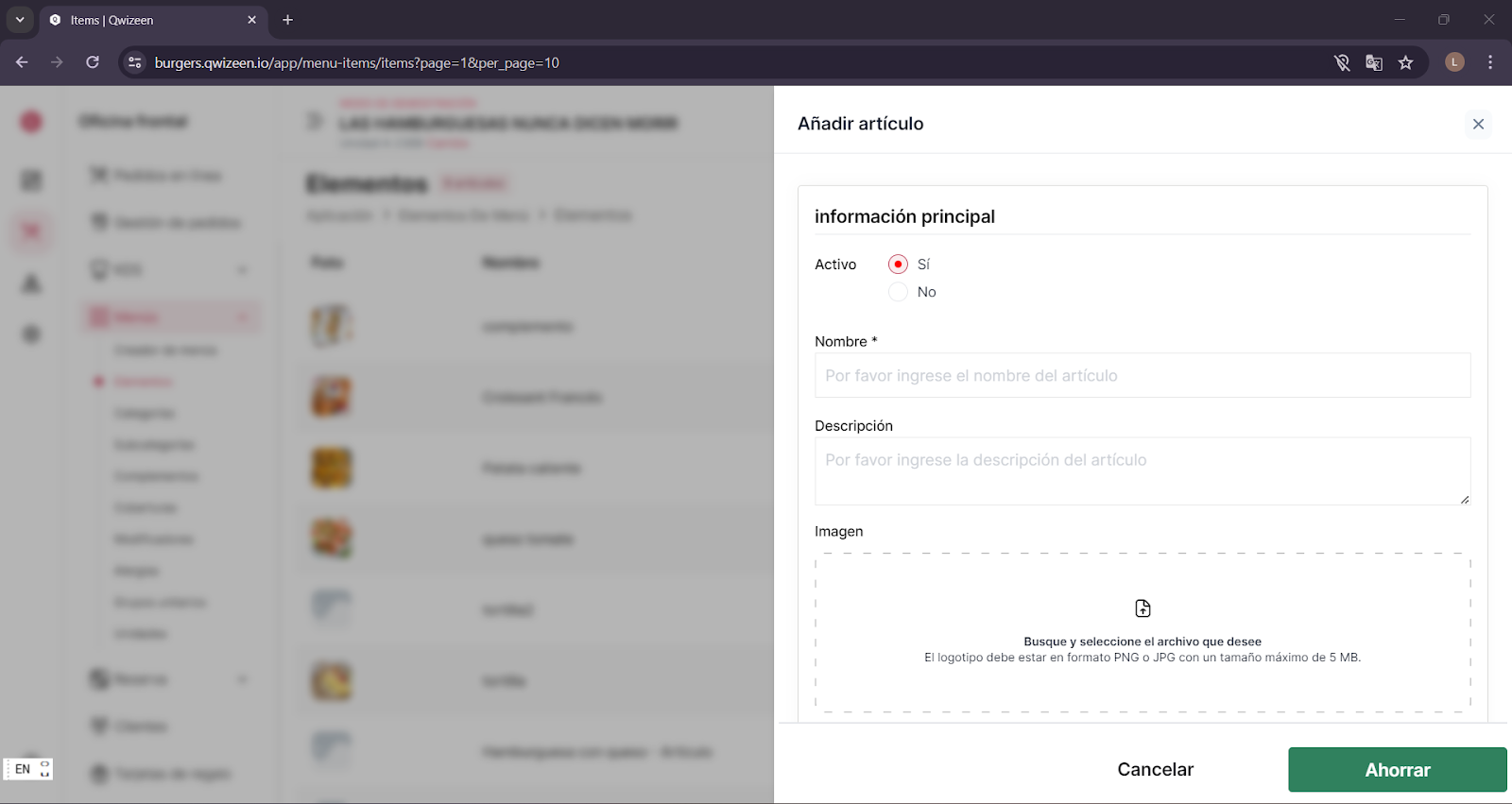Viewport: 1512px width, 804px height.
Task: Bookmark this page with the star icon
Action: click(x=1406, y=62)
